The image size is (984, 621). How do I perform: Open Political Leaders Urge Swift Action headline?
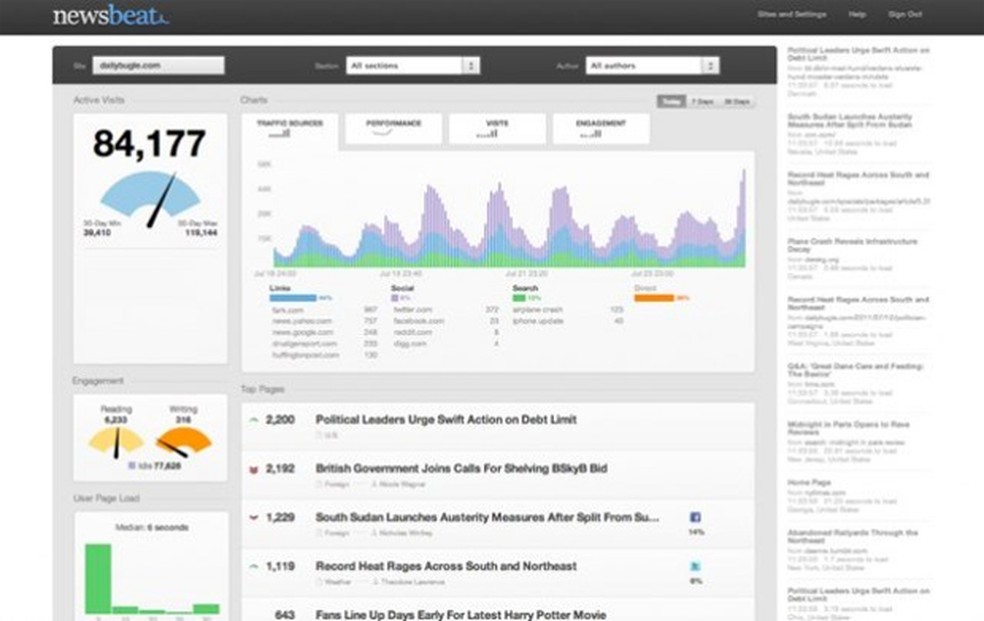(x=446, y=420)
